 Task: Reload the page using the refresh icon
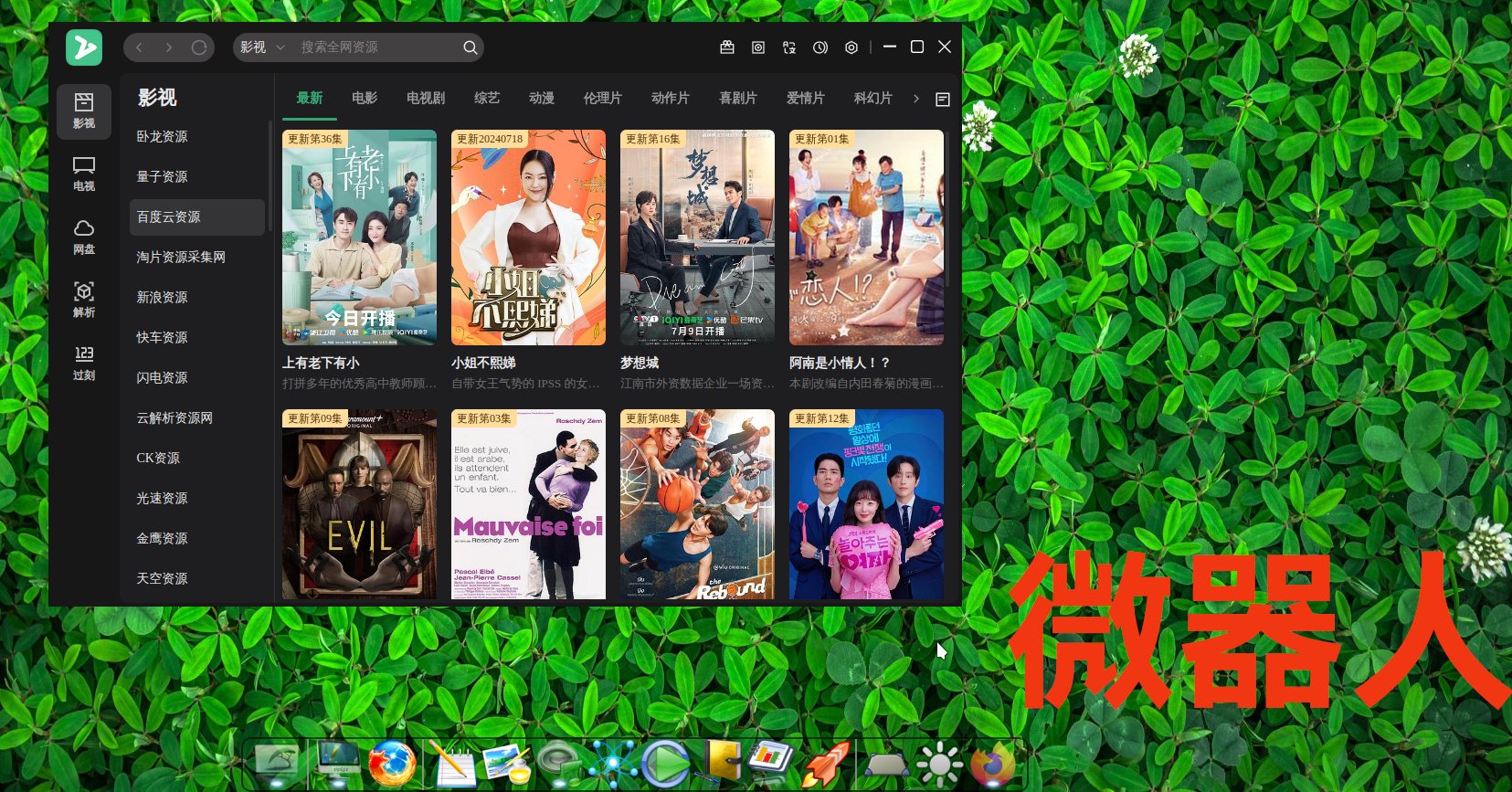[199, 48]
